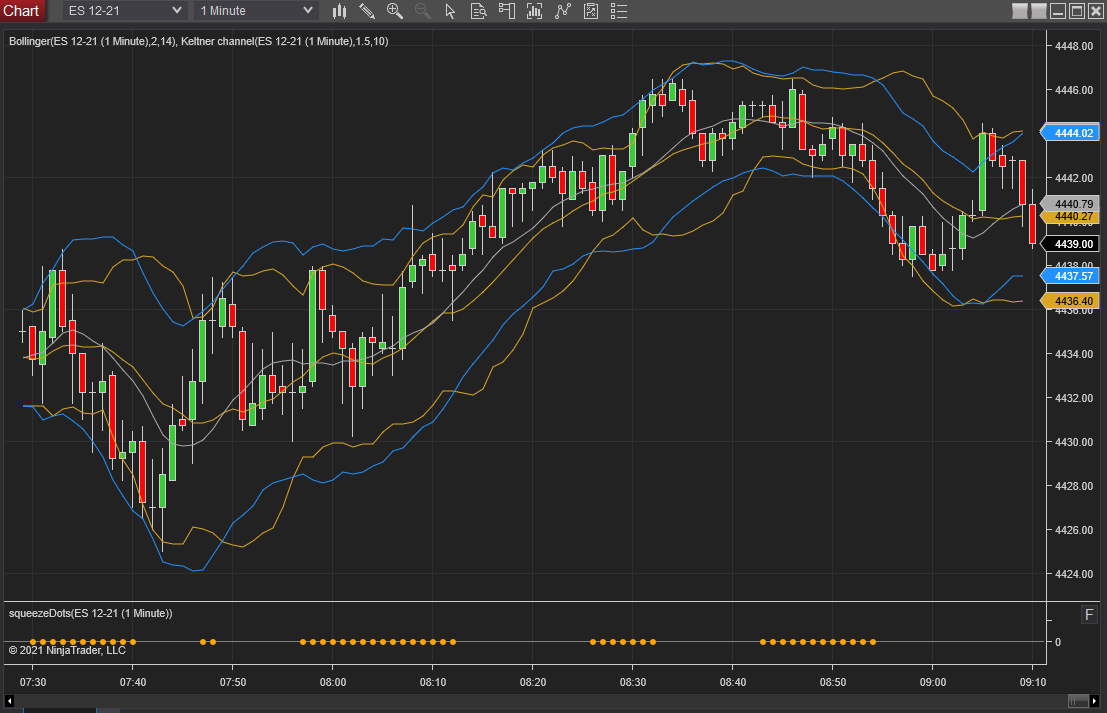Viewport: 1107px width, 713px height.
Task: Click the Chart title tab
Action: pyautogui.click(x=21, y=11)
